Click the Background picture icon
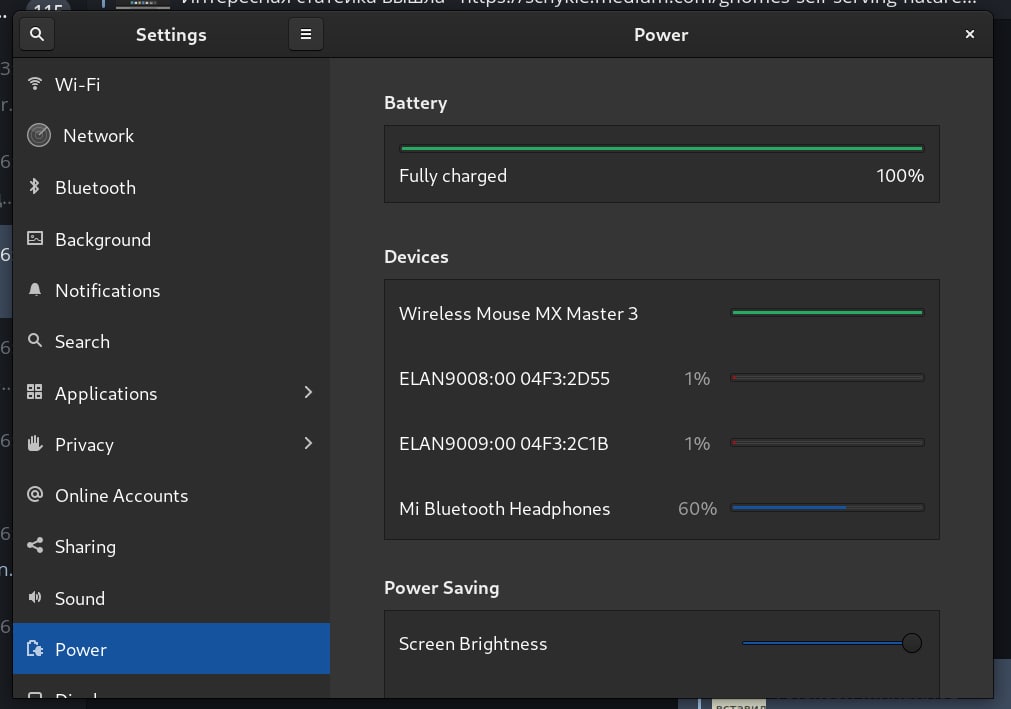The height and width of the screenshot is (709, 1011). pos(35,239)
